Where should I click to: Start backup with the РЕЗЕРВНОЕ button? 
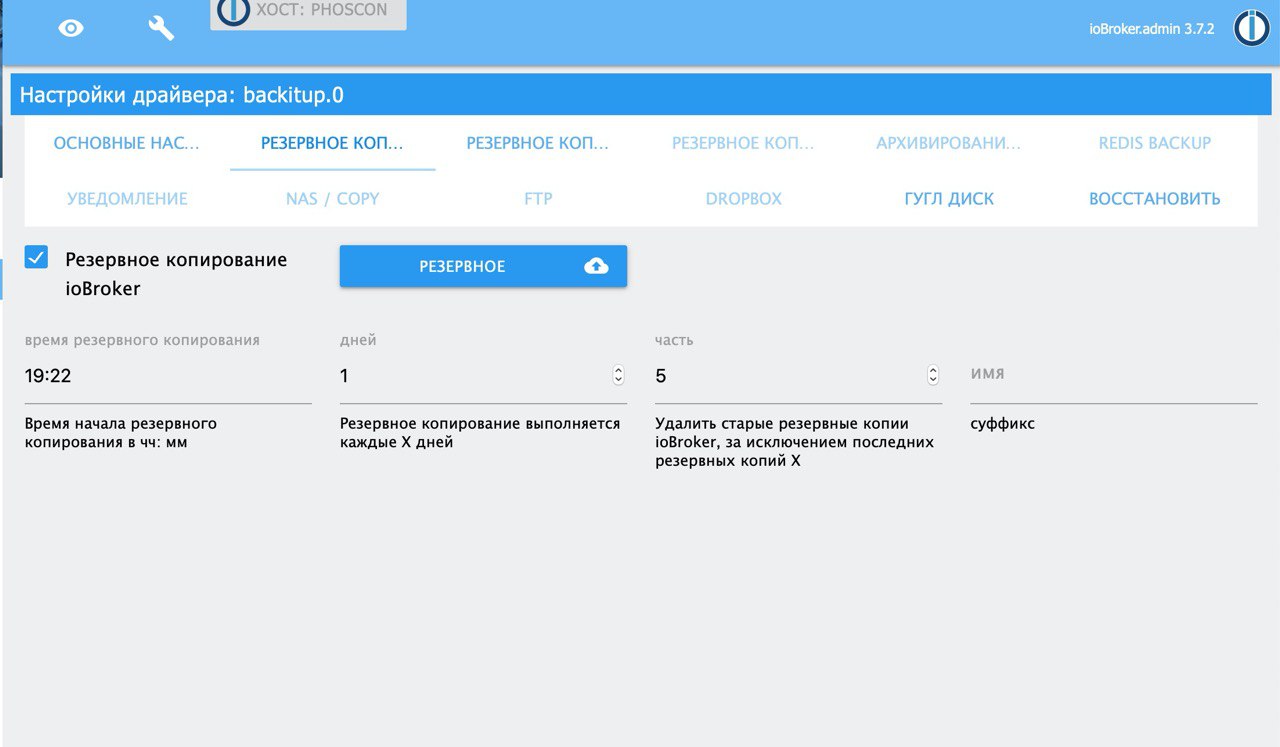(x=483, y=266)
